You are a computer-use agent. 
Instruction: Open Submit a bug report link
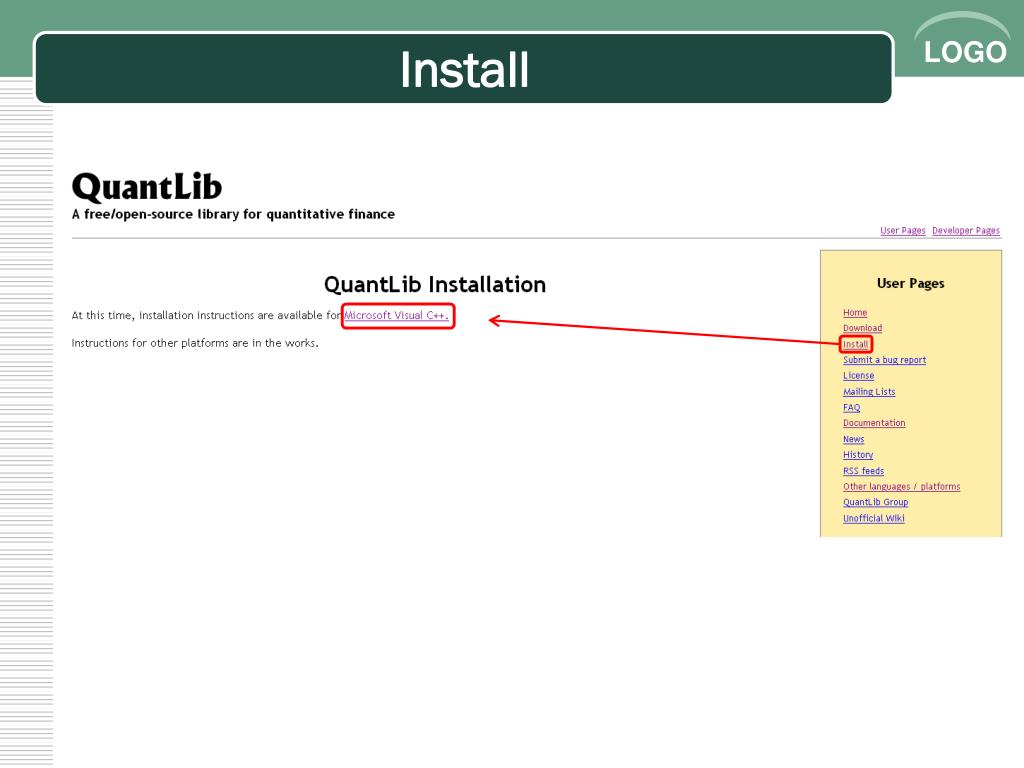(884, 360)
